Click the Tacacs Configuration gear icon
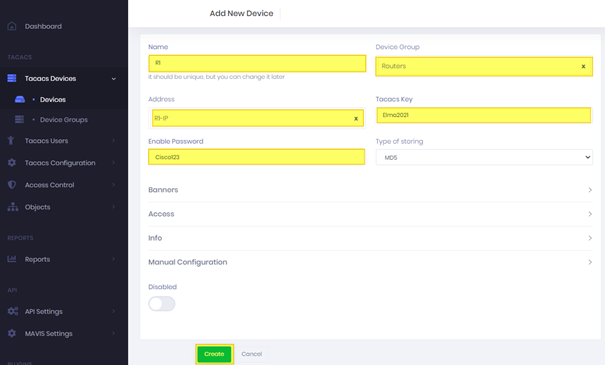 12,163
